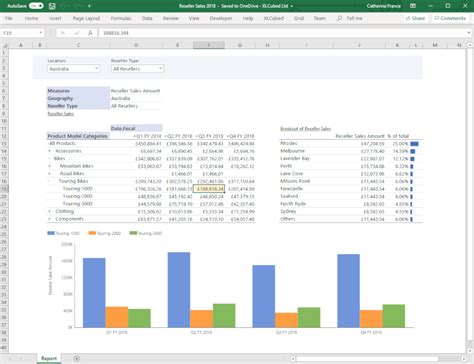The height and width of the screenshot is (364, 474).
Task: Click the horizontal scrollbar right arrow
Action: [464, 359]
